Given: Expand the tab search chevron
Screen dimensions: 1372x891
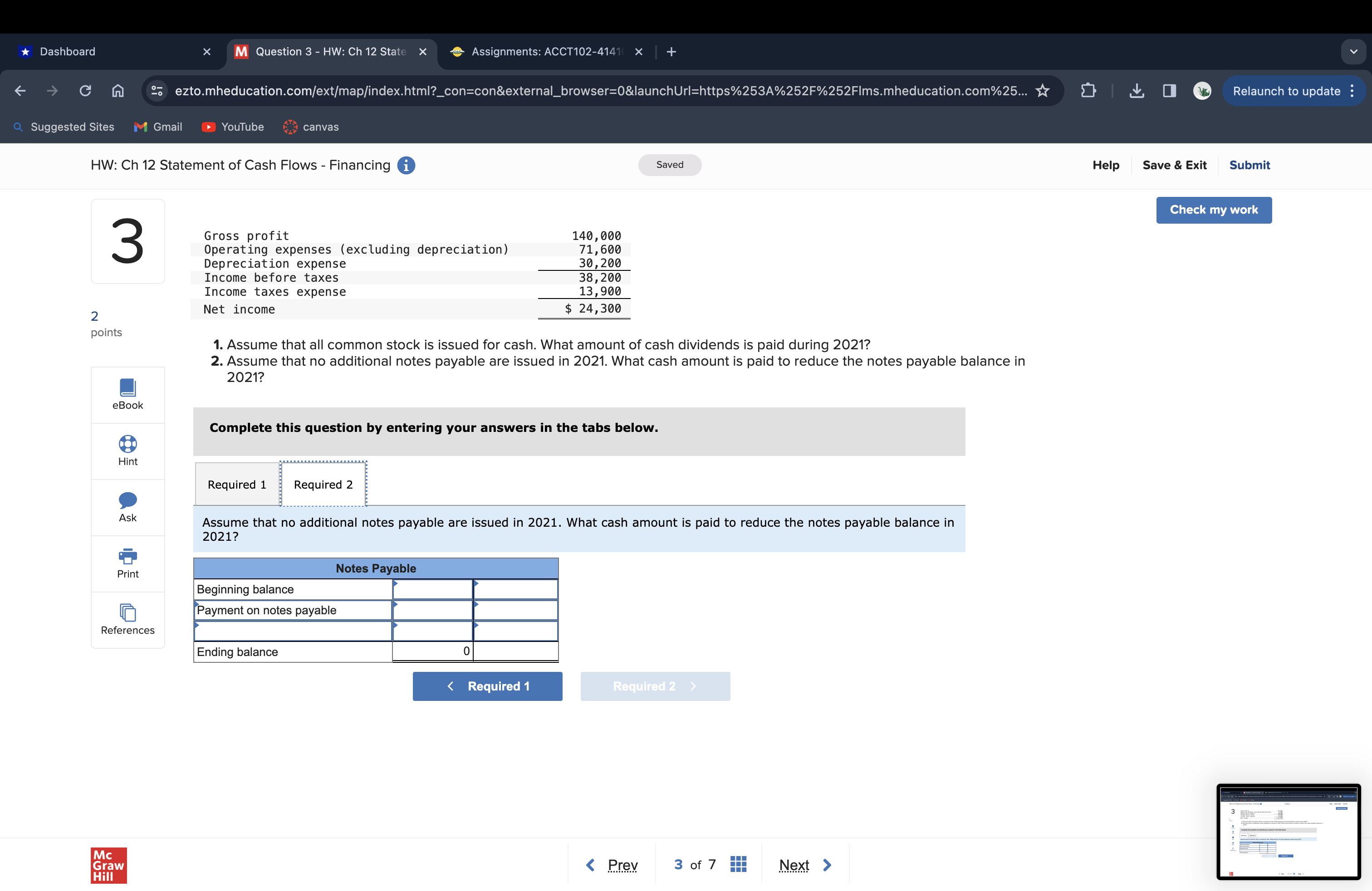Looking at the screenshot, I should pos(1353,52).
